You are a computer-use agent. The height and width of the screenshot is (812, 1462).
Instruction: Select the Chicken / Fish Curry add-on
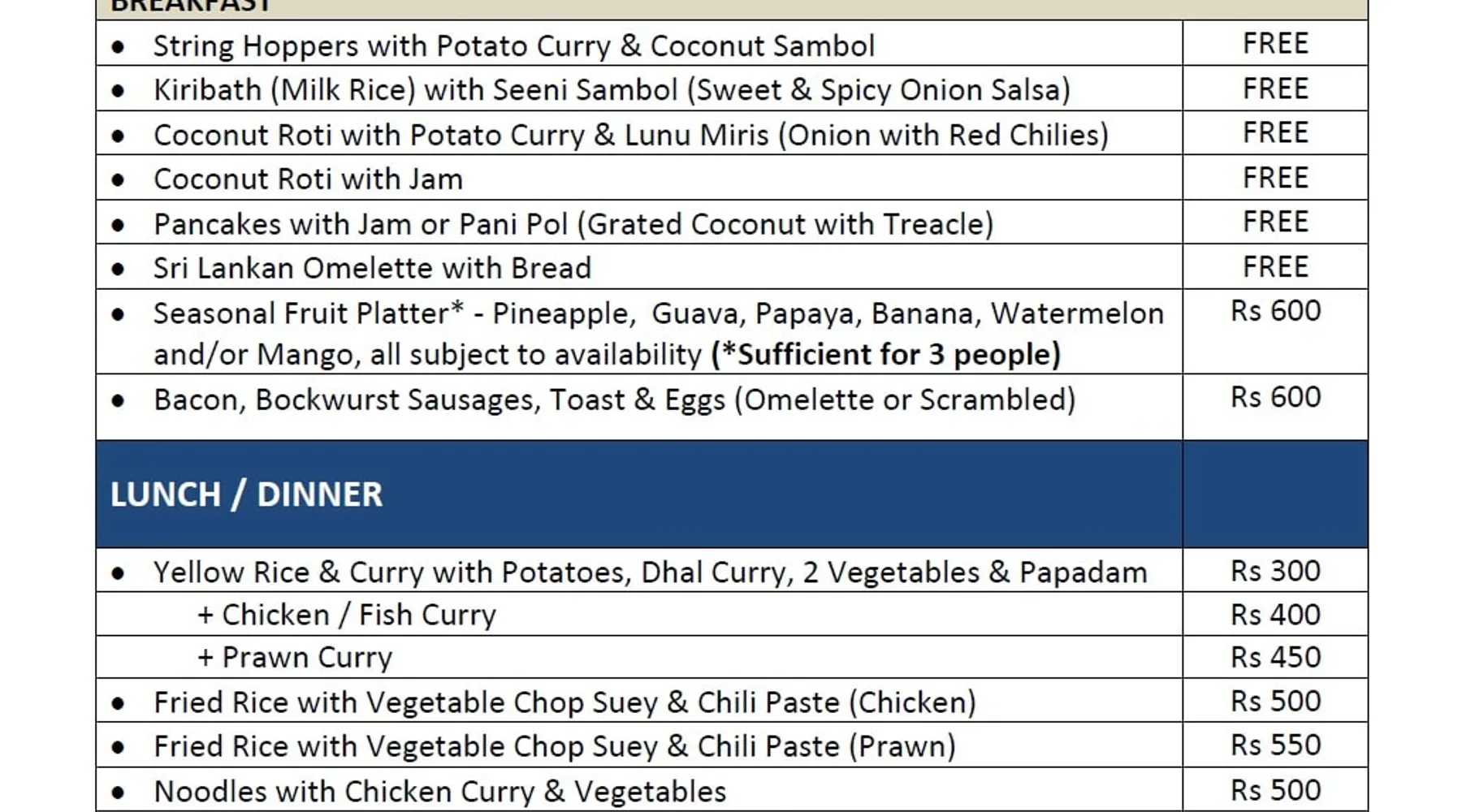click(x=347, y=615)
